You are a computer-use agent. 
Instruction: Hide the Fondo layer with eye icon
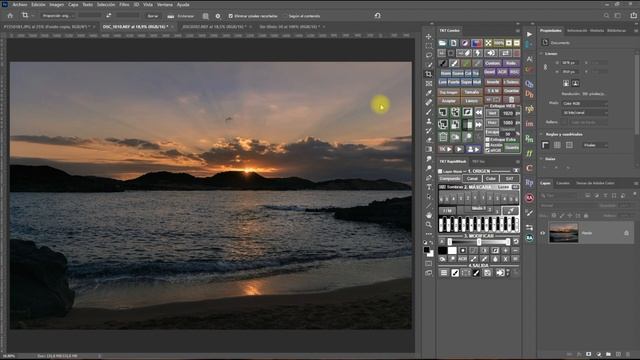pyautogui.click(x=543, y=233)
